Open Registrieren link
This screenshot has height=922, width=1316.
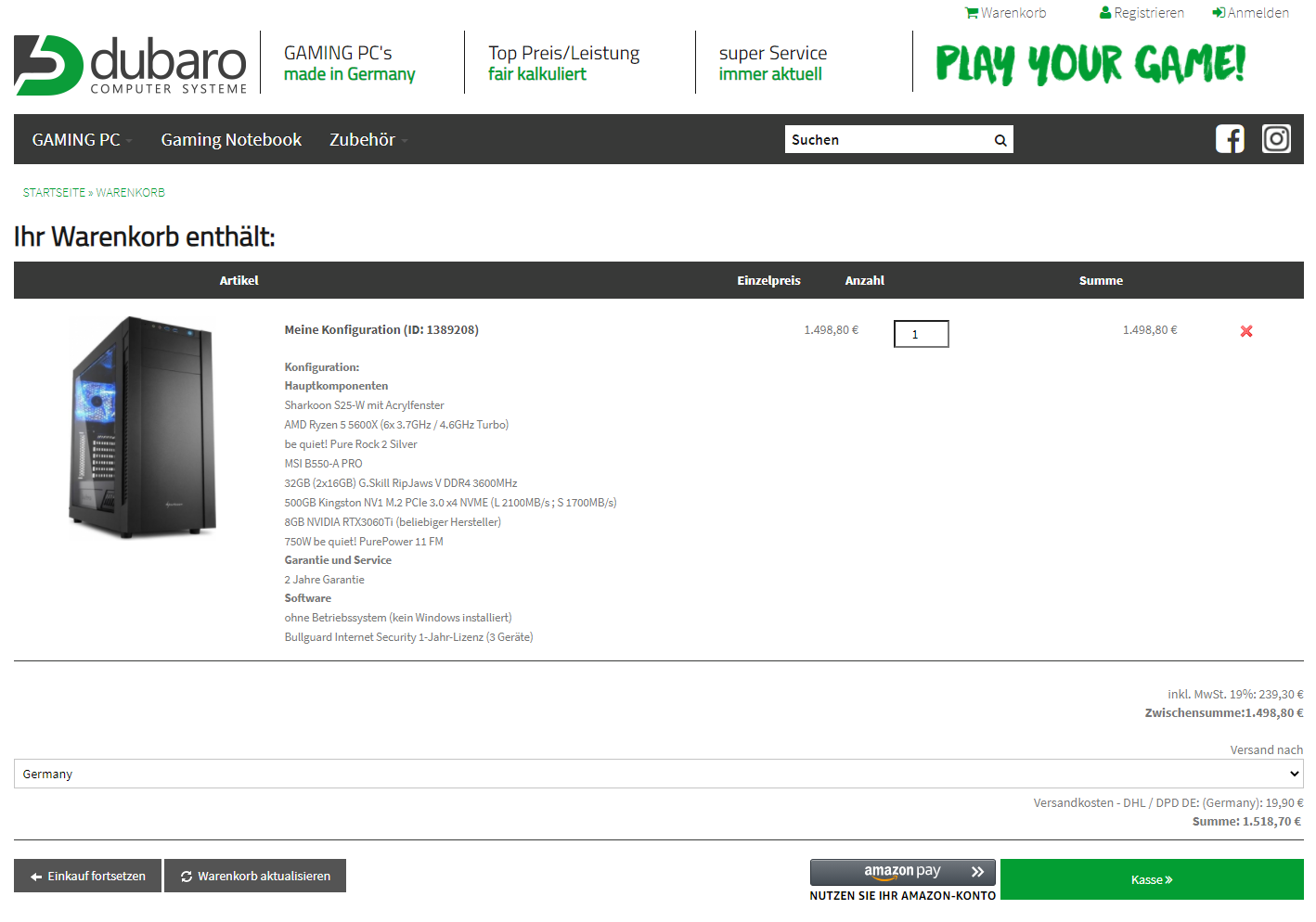tap(1149, 13)
